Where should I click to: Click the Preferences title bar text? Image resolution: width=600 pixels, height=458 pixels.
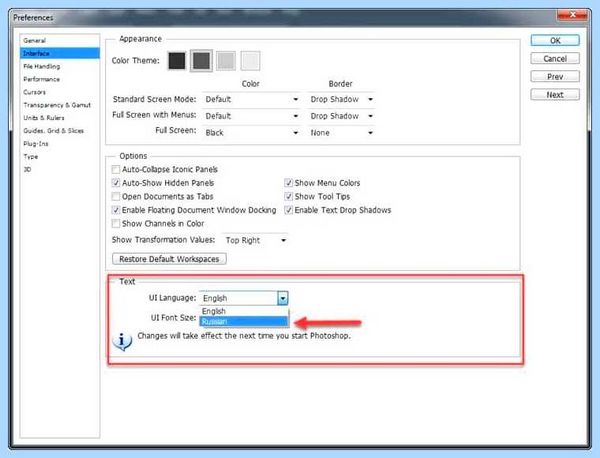click(x=33, y=18)
